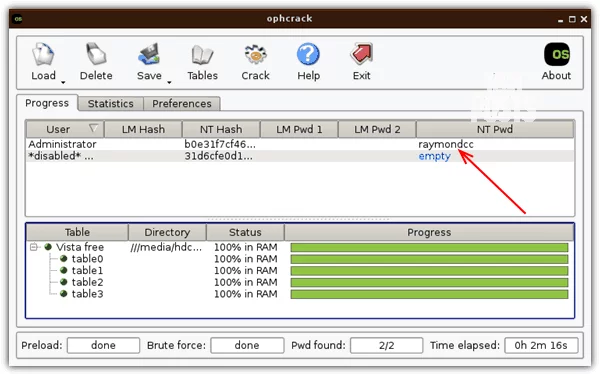
Task: Start cracking with the Crack gear icon
Action: point(255,54)
